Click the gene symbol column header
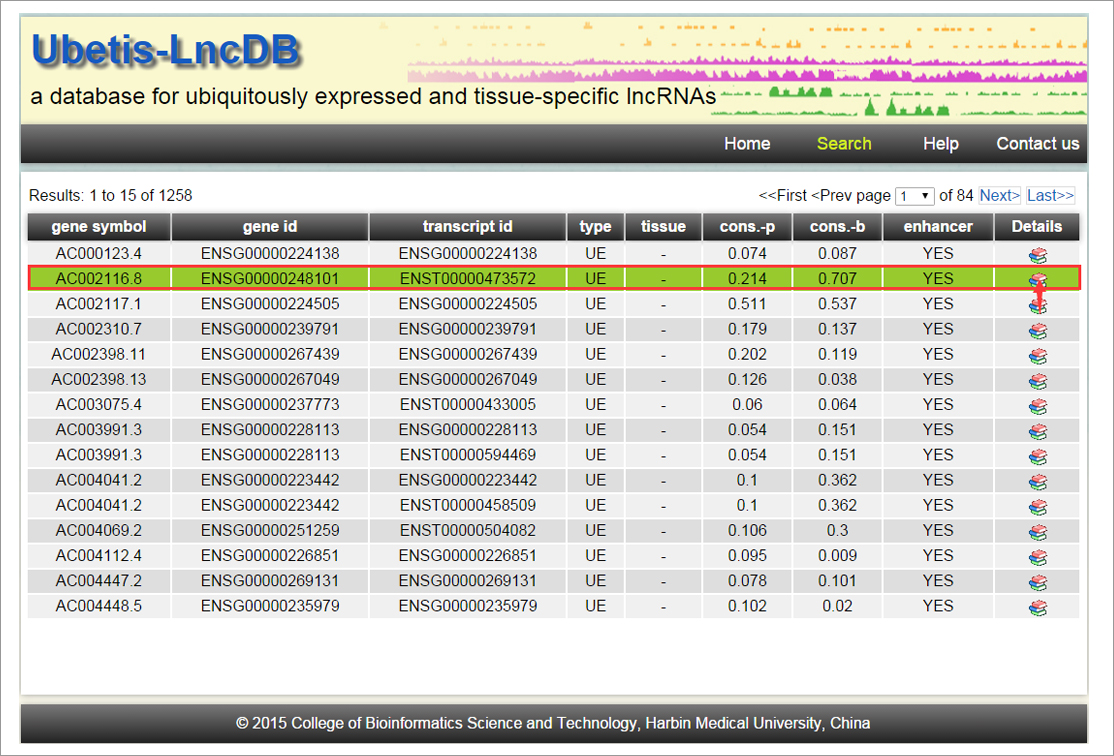The width and height of the screenshot is (1114, 756). coord(99,227)
